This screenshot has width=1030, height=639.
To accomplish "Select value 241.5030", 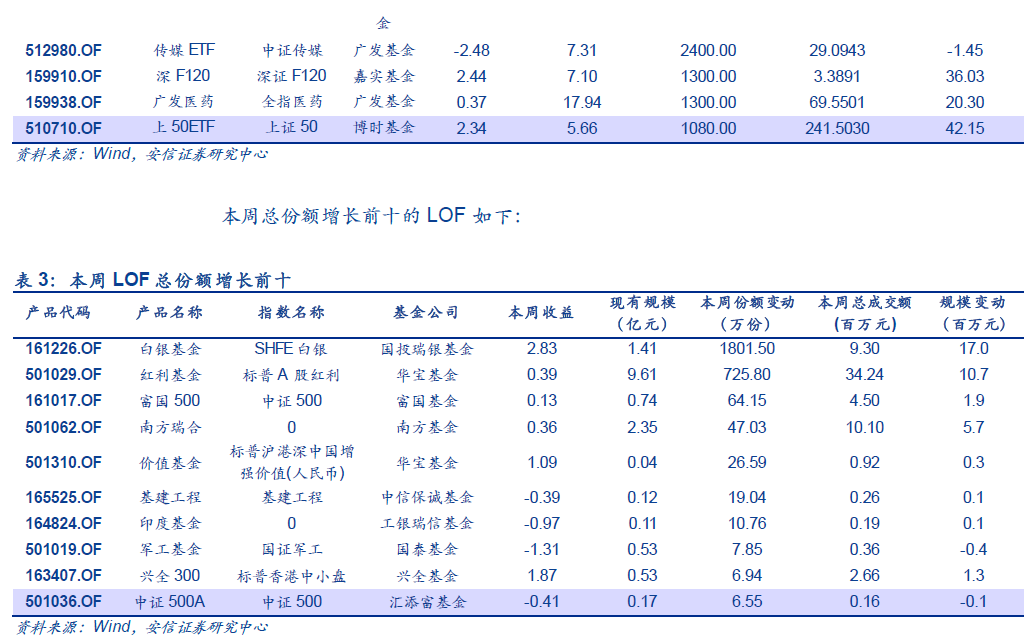I will click(838, 129).
